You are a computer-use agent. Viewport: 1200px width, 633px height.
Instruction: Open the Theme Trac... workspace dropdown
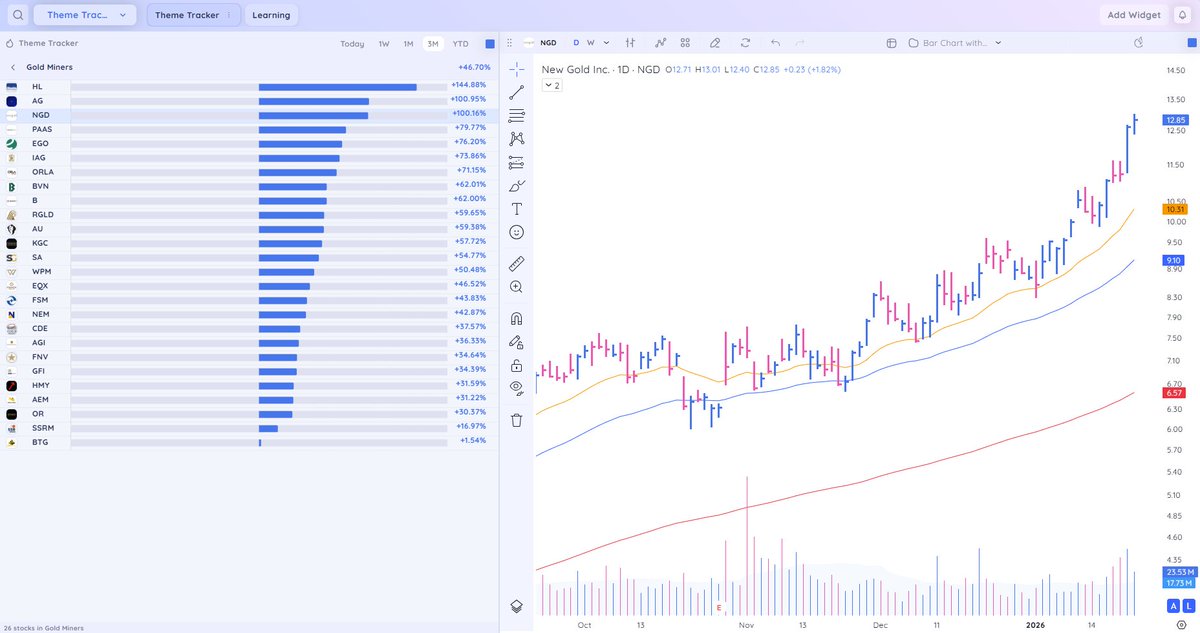pyautogui.click(x=85, y=15)
